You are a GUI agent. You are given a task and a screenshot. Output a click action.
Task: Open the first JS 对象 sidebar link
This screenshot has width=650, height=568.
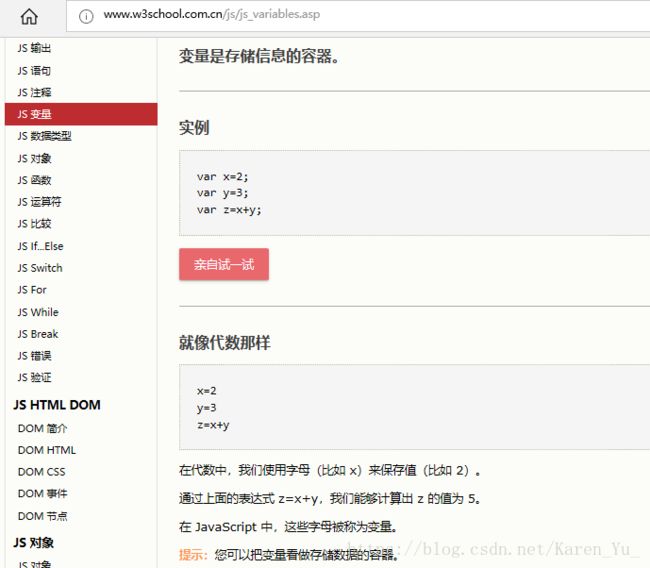tap(34, 158)
